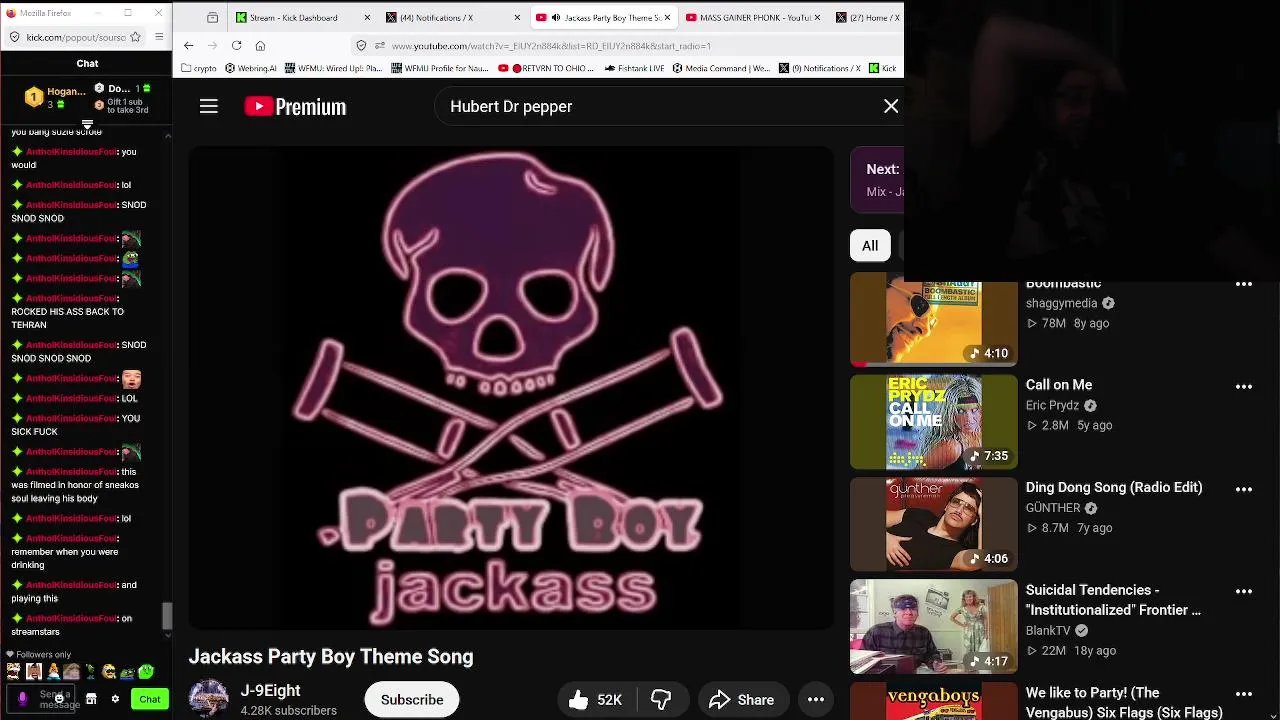This screenshot has height=720, width=1280.
Task: Open options for Boombastic video
Action: coord(1244,285)
